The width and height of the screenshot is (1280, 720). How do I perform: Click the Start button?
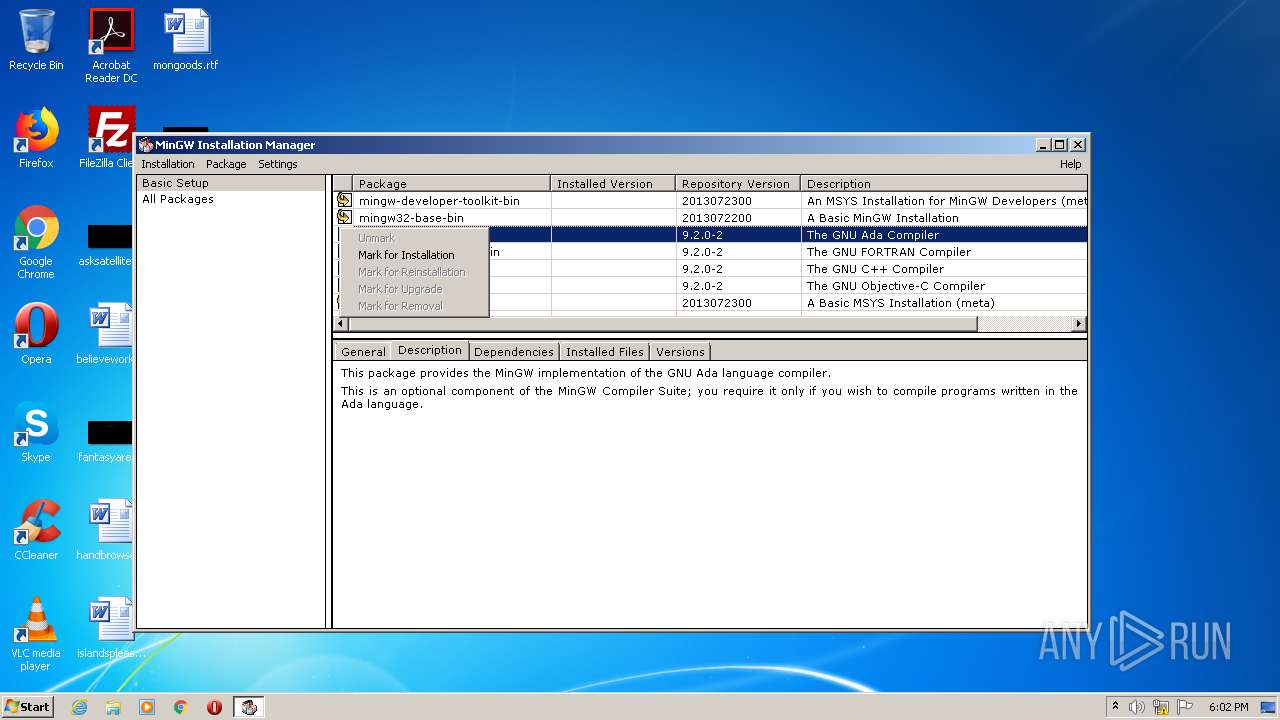click(27, 706)
